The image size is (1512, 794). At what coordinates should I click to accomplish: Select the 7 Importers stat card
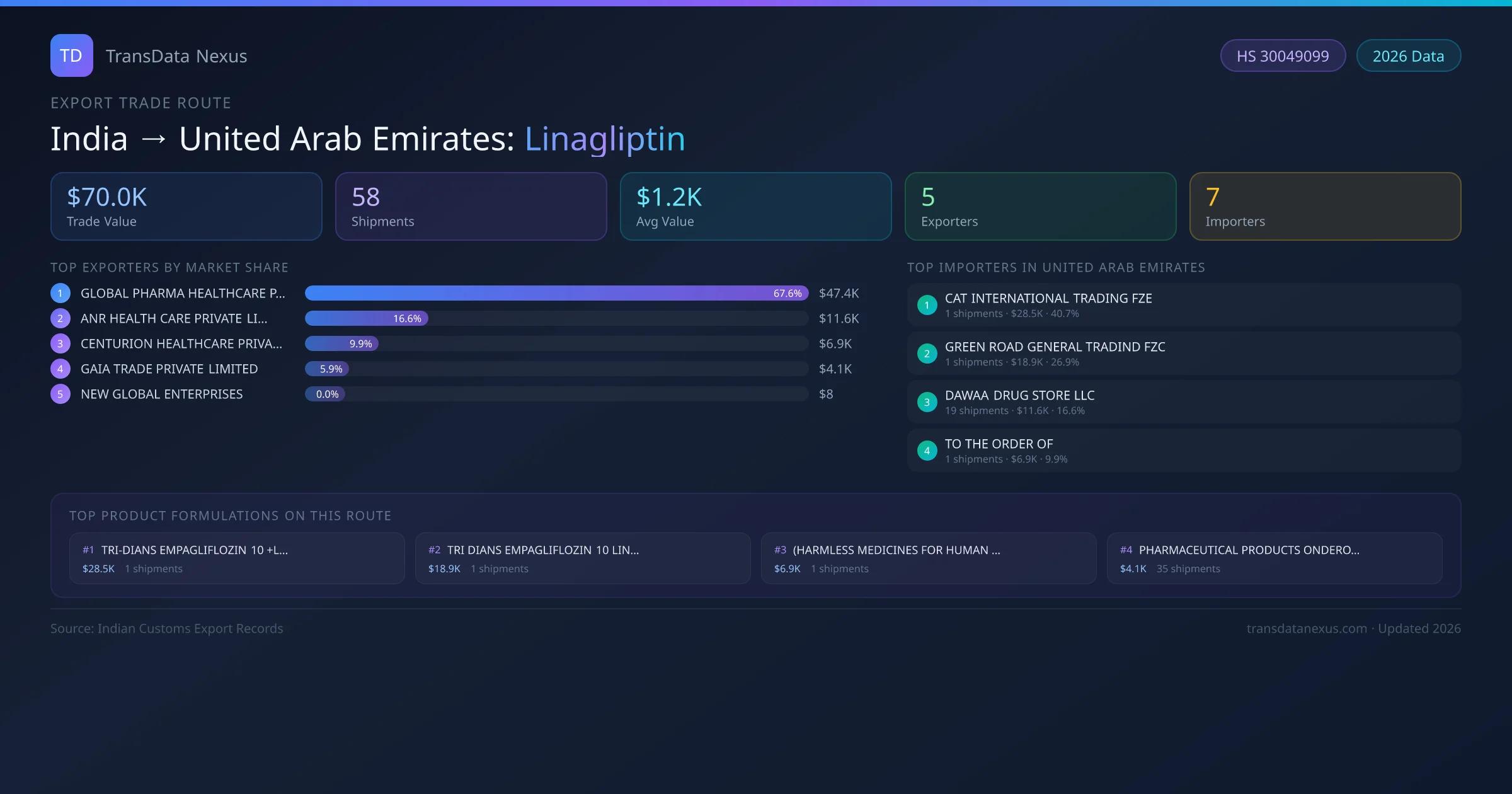pos(1325,207)
